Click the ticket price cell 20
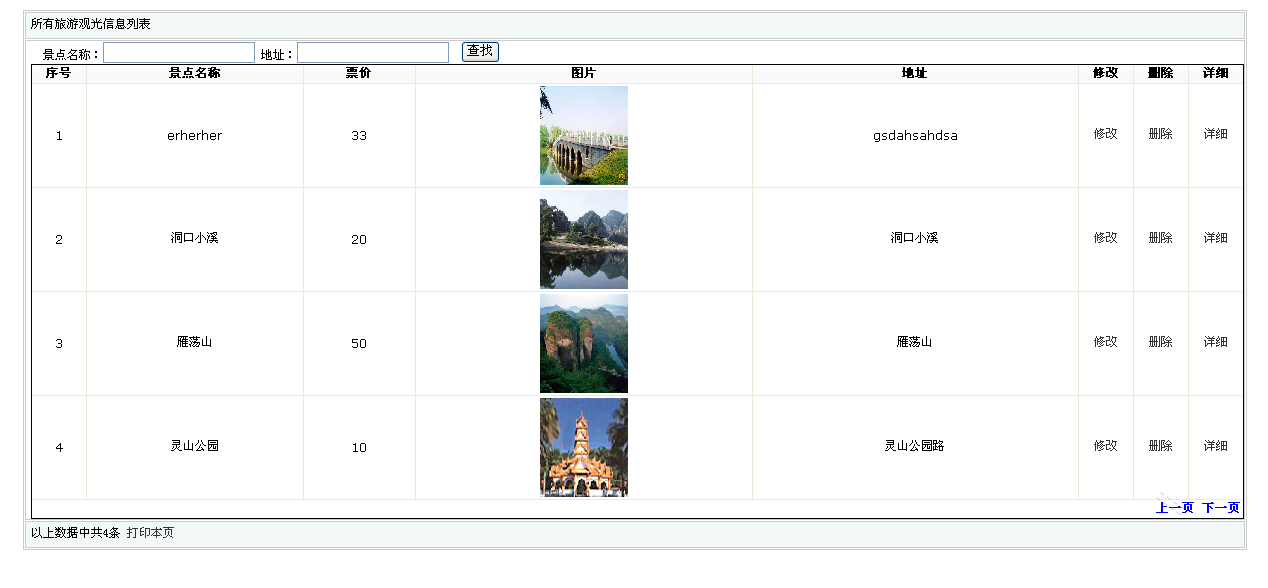The image size is (1268, 588). pos(359,240)
